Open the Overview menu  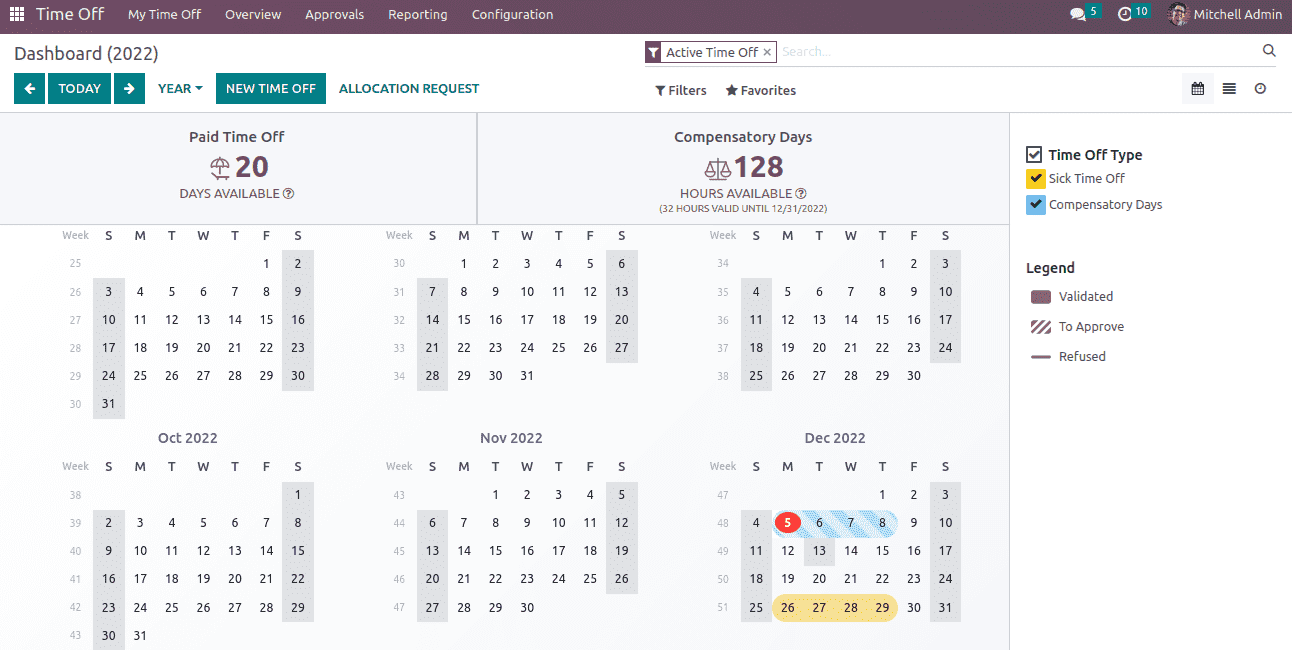pos(253,15)
